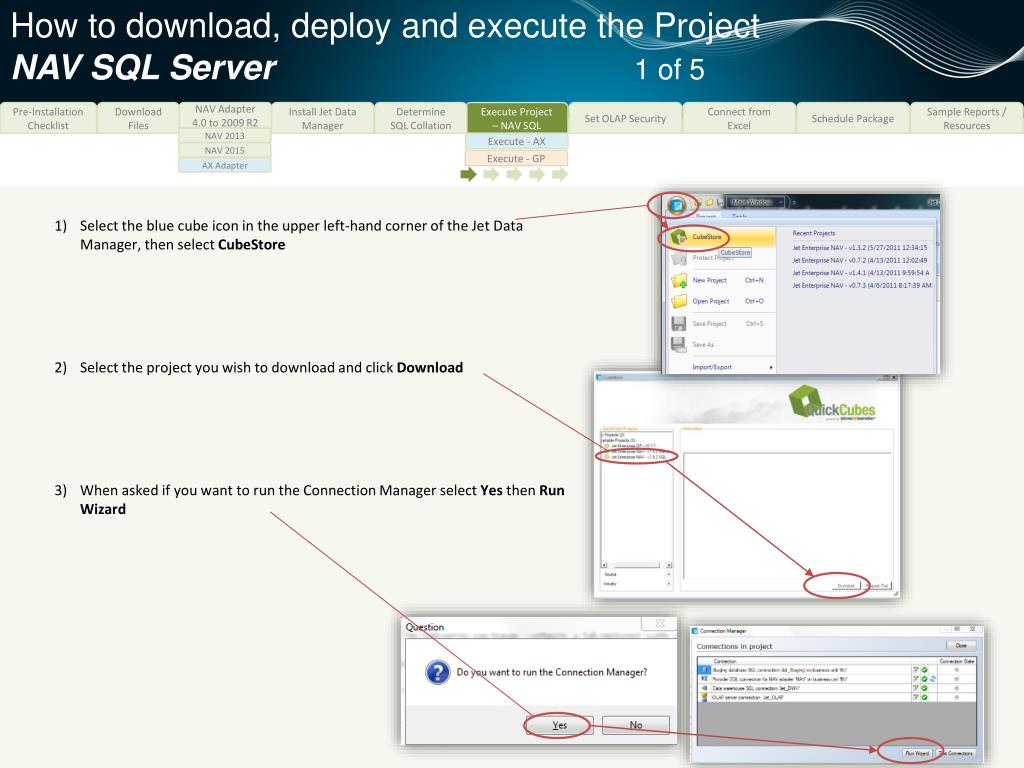
Task: Click blue refresh icon on NAV adapter row
Action: (x=933, y=679)
